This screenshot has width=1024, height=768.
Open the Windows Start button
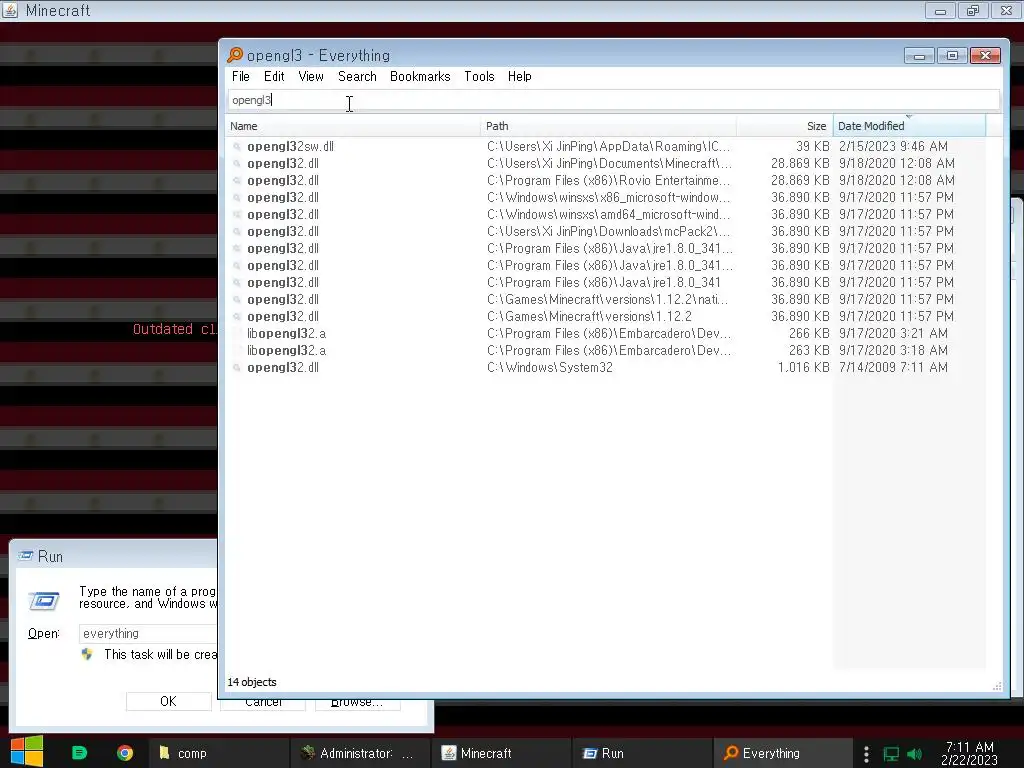click(x=27, y=752)
